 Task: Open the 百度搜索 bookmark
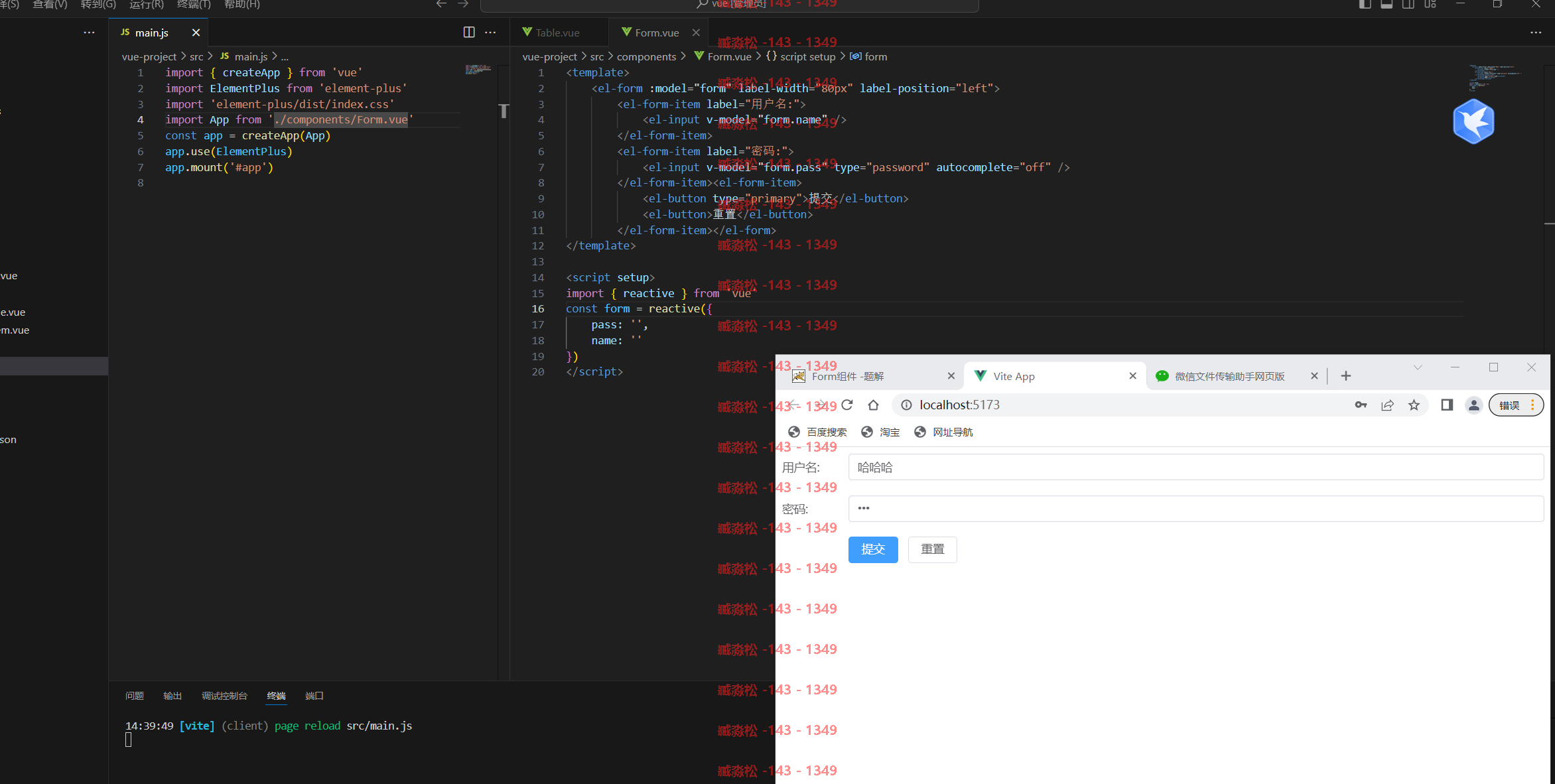pos(817,432)
